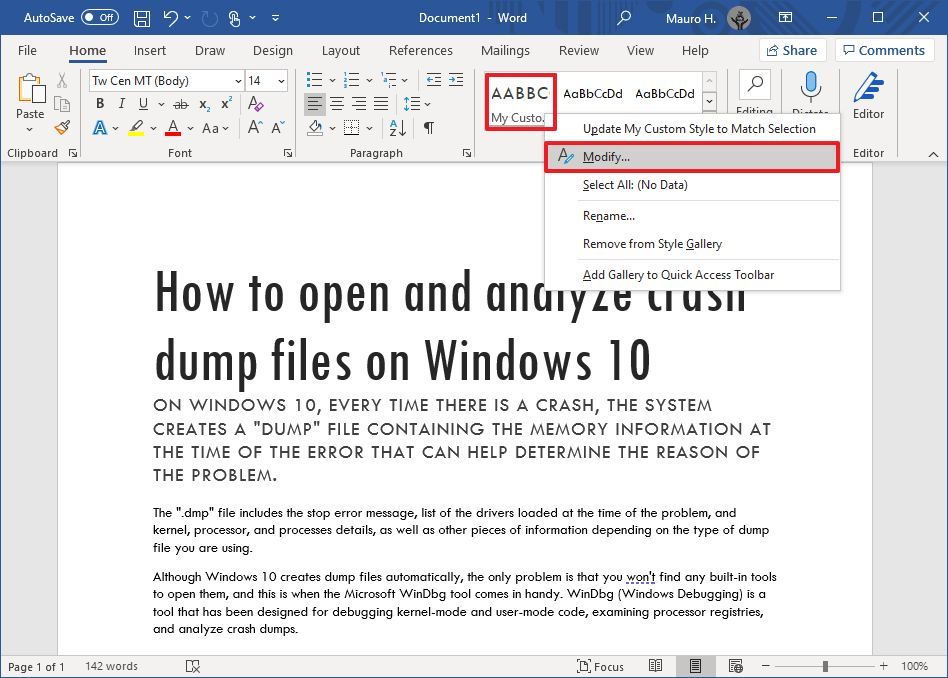Switch to the Insert tab
The height and width of the screenshot is (678, 948).
coord(149,50)
